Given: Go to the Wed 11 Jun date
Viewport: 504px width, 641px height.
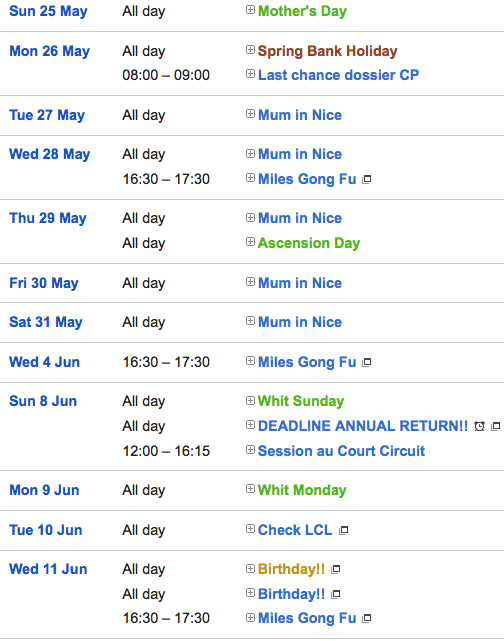Looking at the screenshot, I should pyautogui.click(x=48, y=569).
